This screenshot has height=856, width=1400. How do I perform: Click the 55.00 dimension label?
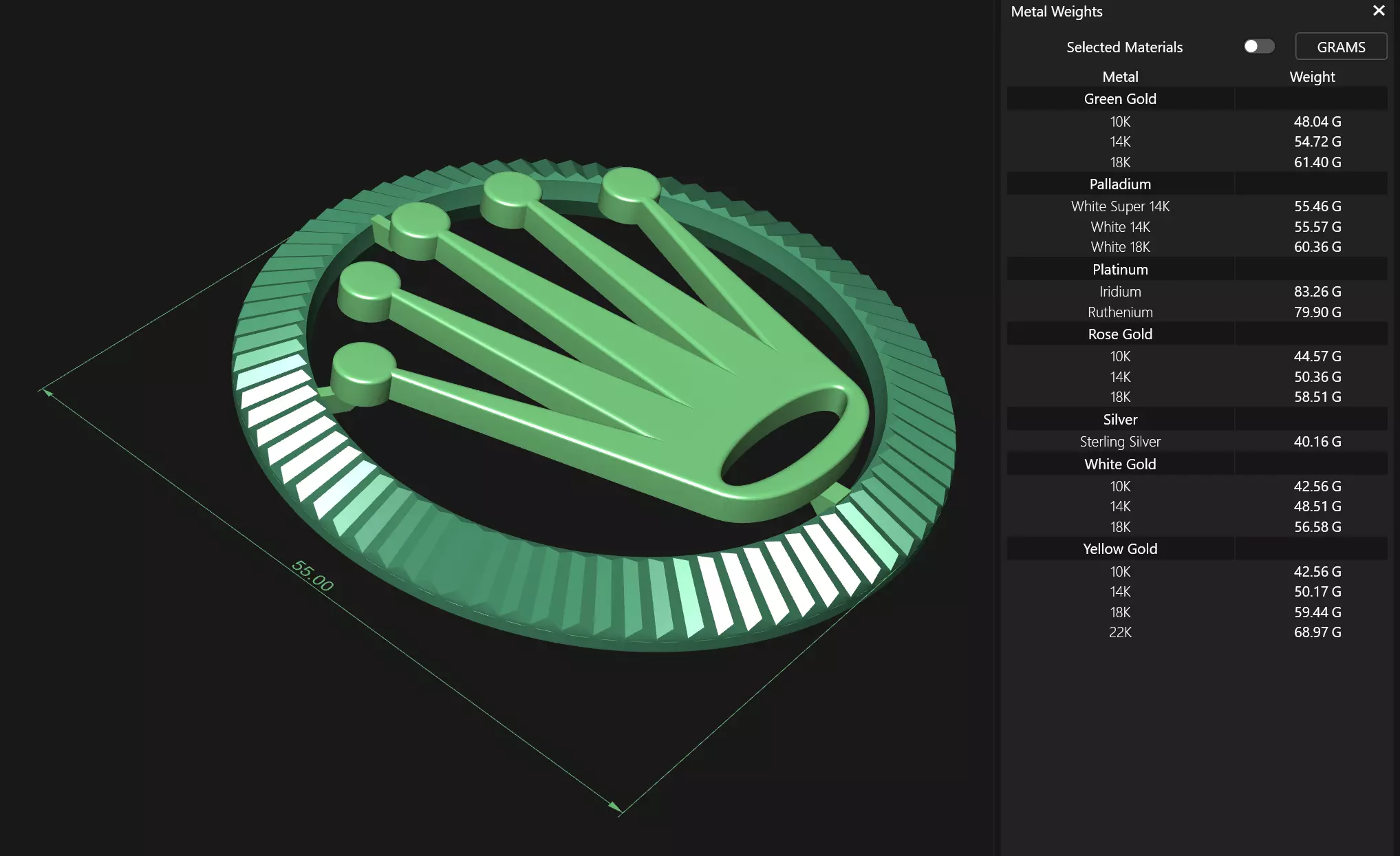313,576
